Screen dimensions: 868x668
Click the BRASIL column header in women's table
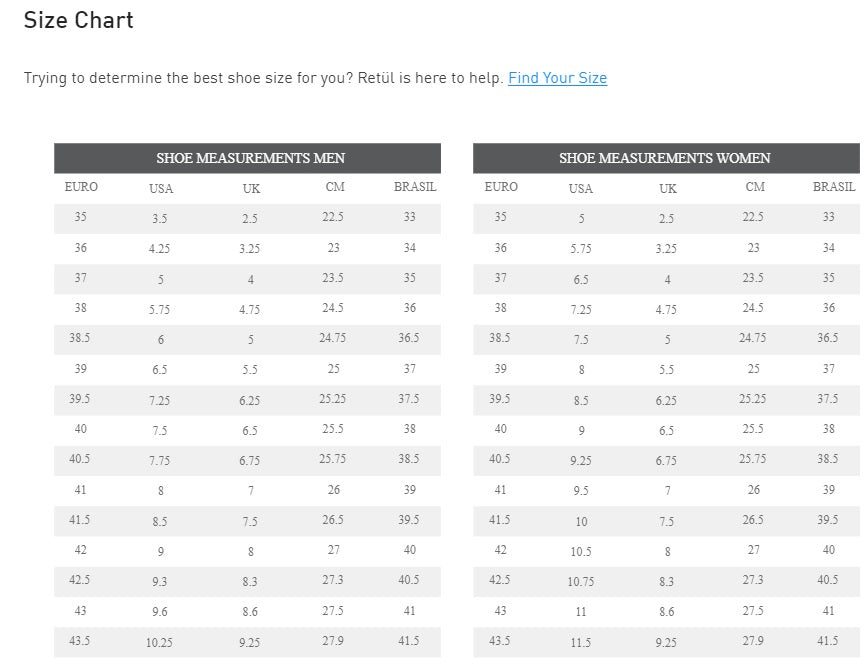pos(834,187)
